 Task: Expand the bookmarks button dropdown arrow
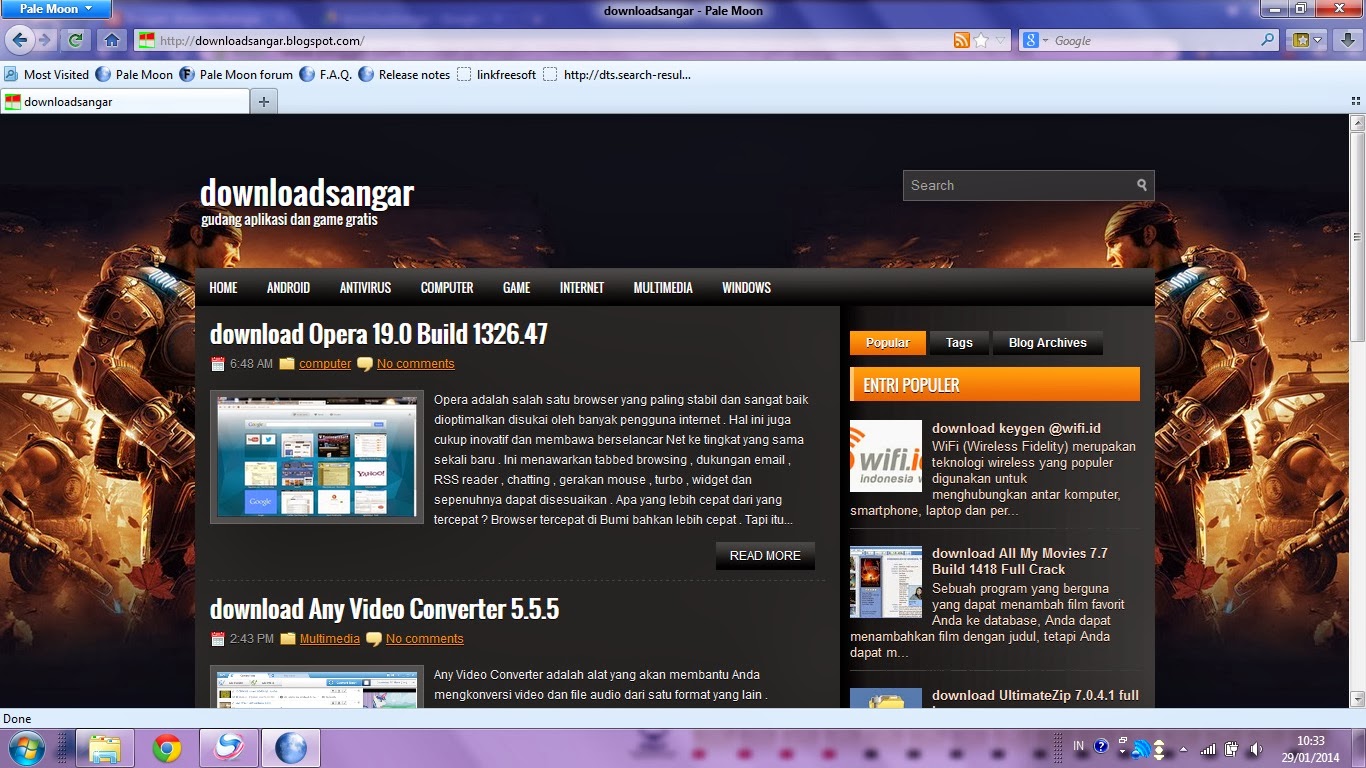[x=1319, y=40]
